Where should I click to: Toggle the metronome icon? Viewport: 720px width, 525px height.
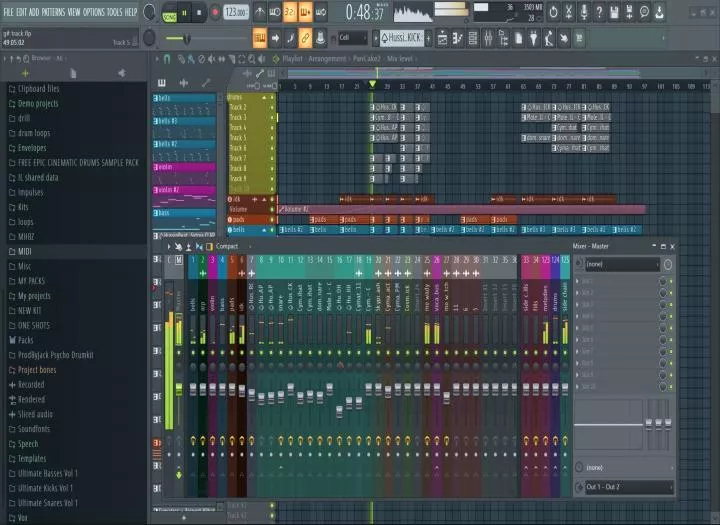tap(260, 12)
